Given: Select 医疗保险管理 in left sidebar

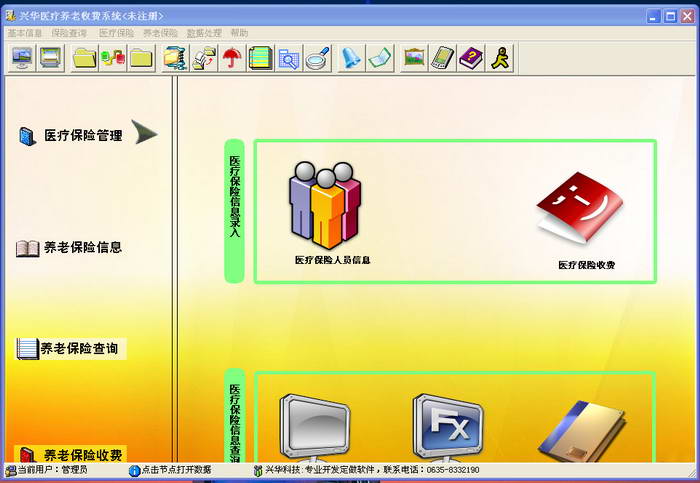Looking at the screenshot, I should coord(82,135).
